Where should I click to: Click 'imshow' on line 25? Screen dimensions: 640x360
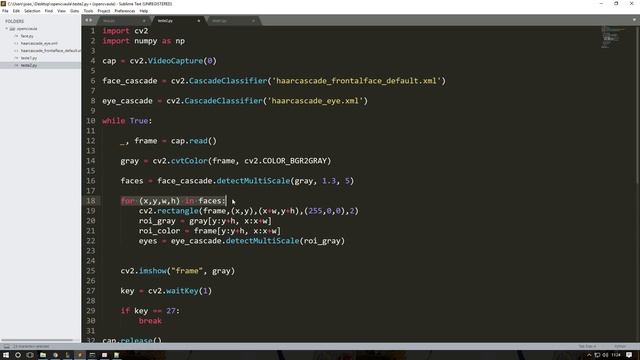153,271
